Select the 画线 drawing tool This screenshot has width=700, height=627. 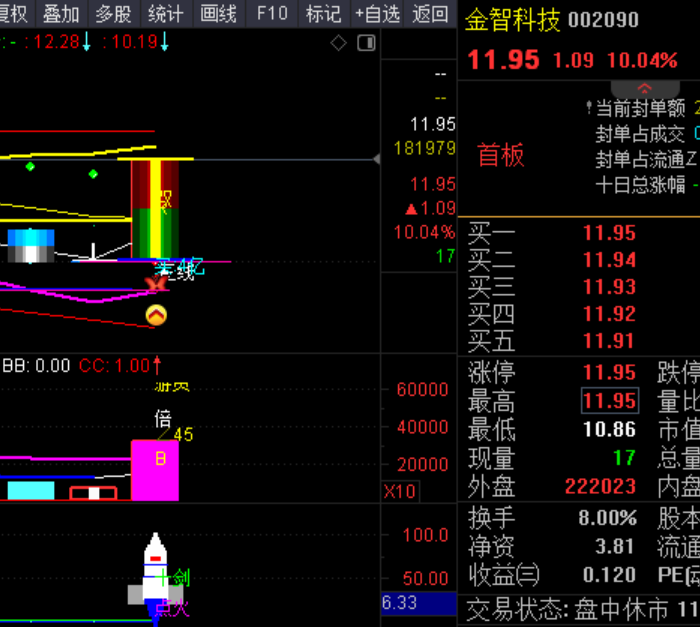click(218, 13)
